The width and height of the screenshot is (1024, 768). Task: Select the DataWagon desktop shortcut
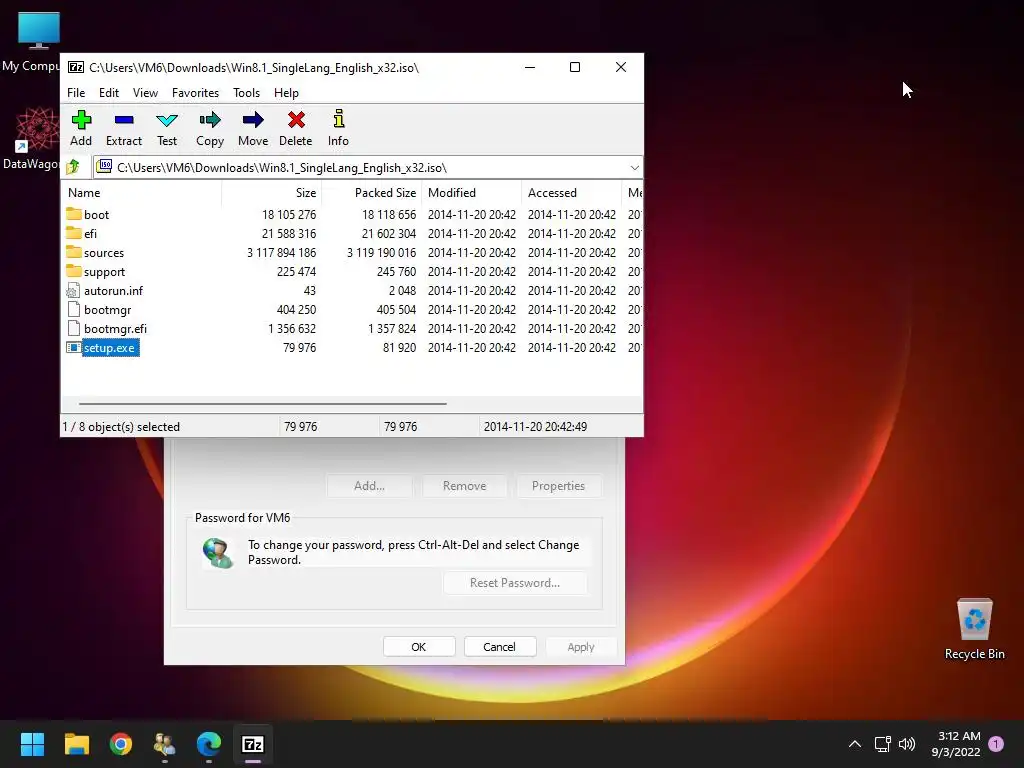pyautogui.click(x=37, y=127)
